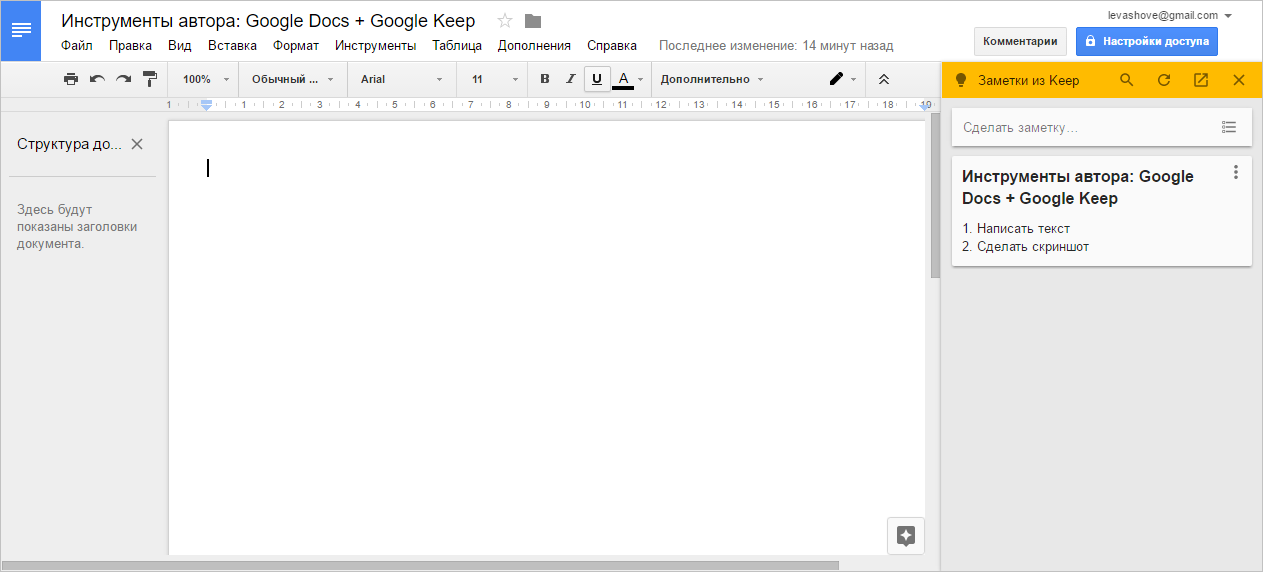The image size is (1263, 572).
Task: Open Keep in a new window
Action: [1201, 80]
